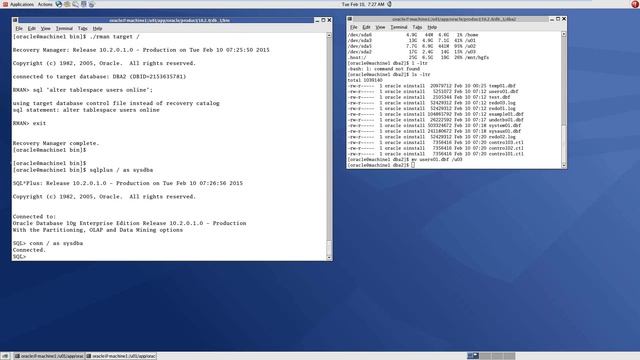Image resolution: width=640 pixels, height=360 pixels.
Task: Open Edit menu in left terminal
Action: pos(31,28)
